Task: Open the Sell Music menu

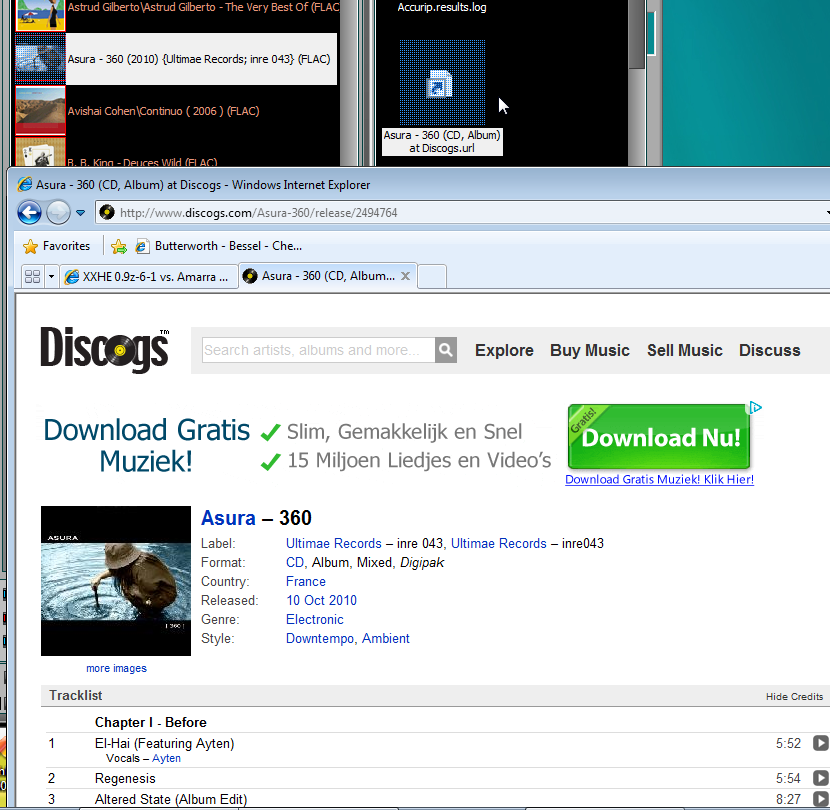Action: coord(684,350)
